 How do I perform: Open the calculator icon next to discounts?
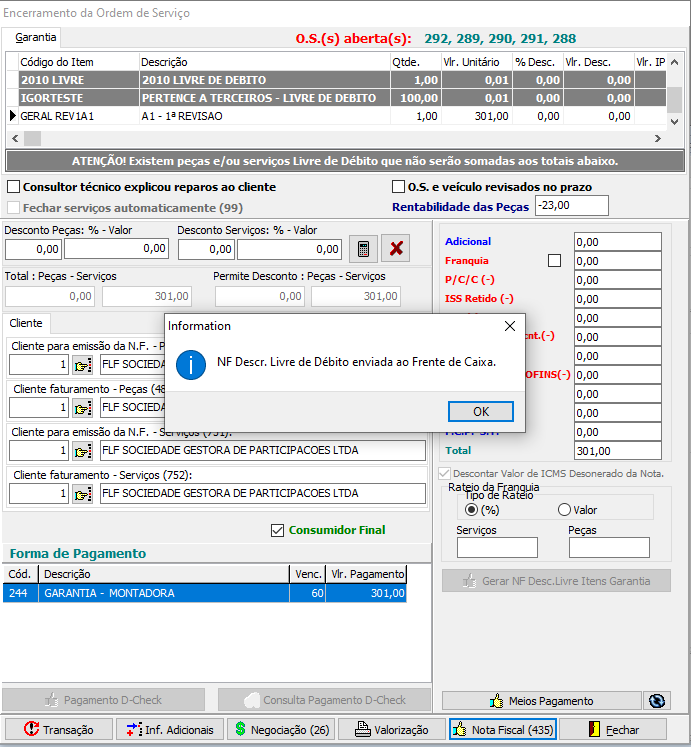point(363,249)
